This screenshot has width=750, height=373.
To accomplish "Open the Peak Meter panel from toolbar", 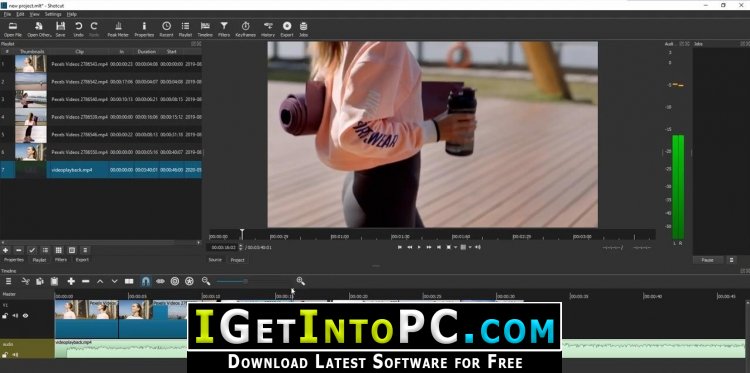I will (118, 29).
